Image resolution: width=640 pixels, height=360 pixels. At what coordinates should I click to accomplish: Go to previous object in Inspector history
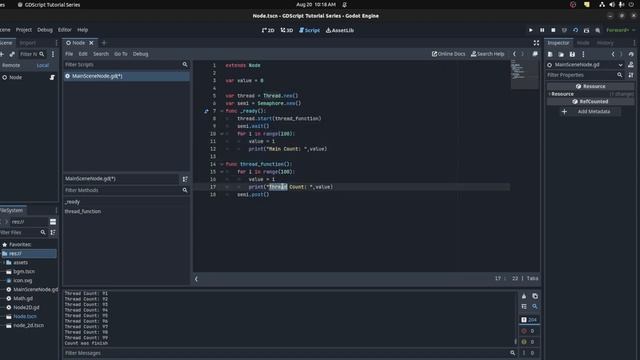tap(613, 54)
